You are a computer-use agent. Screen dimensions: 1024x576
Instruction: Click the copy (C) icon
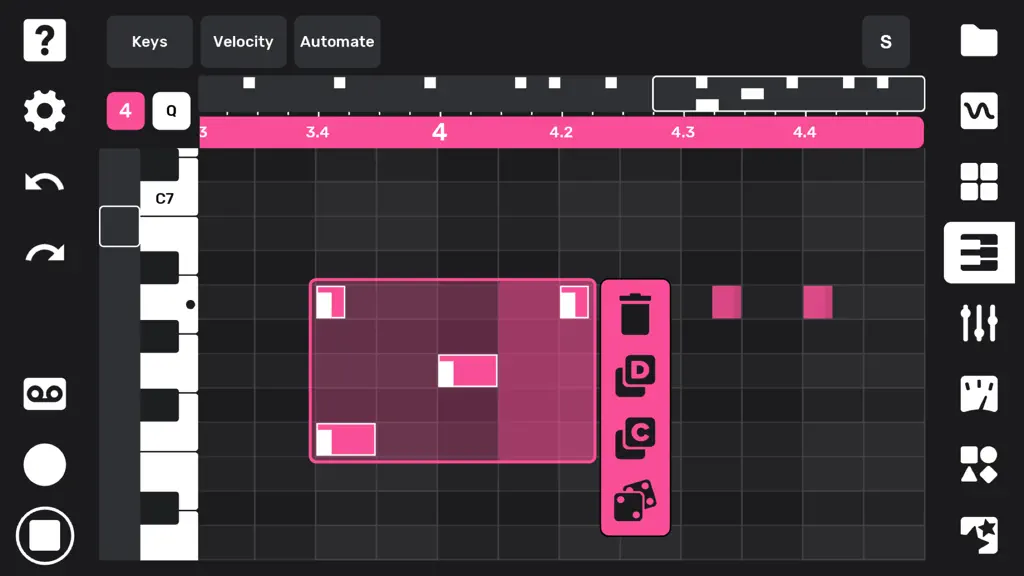pos(635,438)
